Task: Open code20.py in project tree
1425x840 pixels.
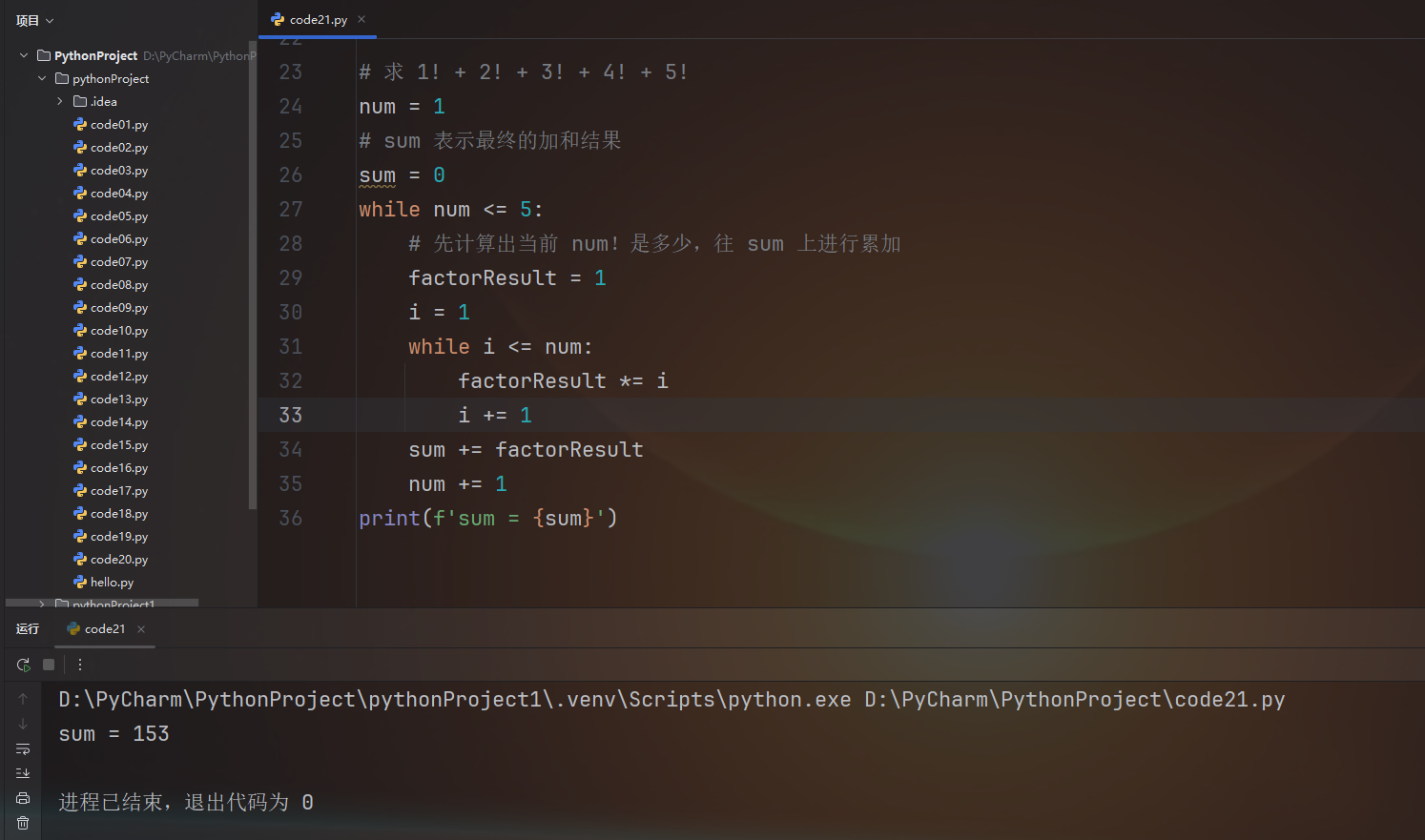Action: pos(111,560)
